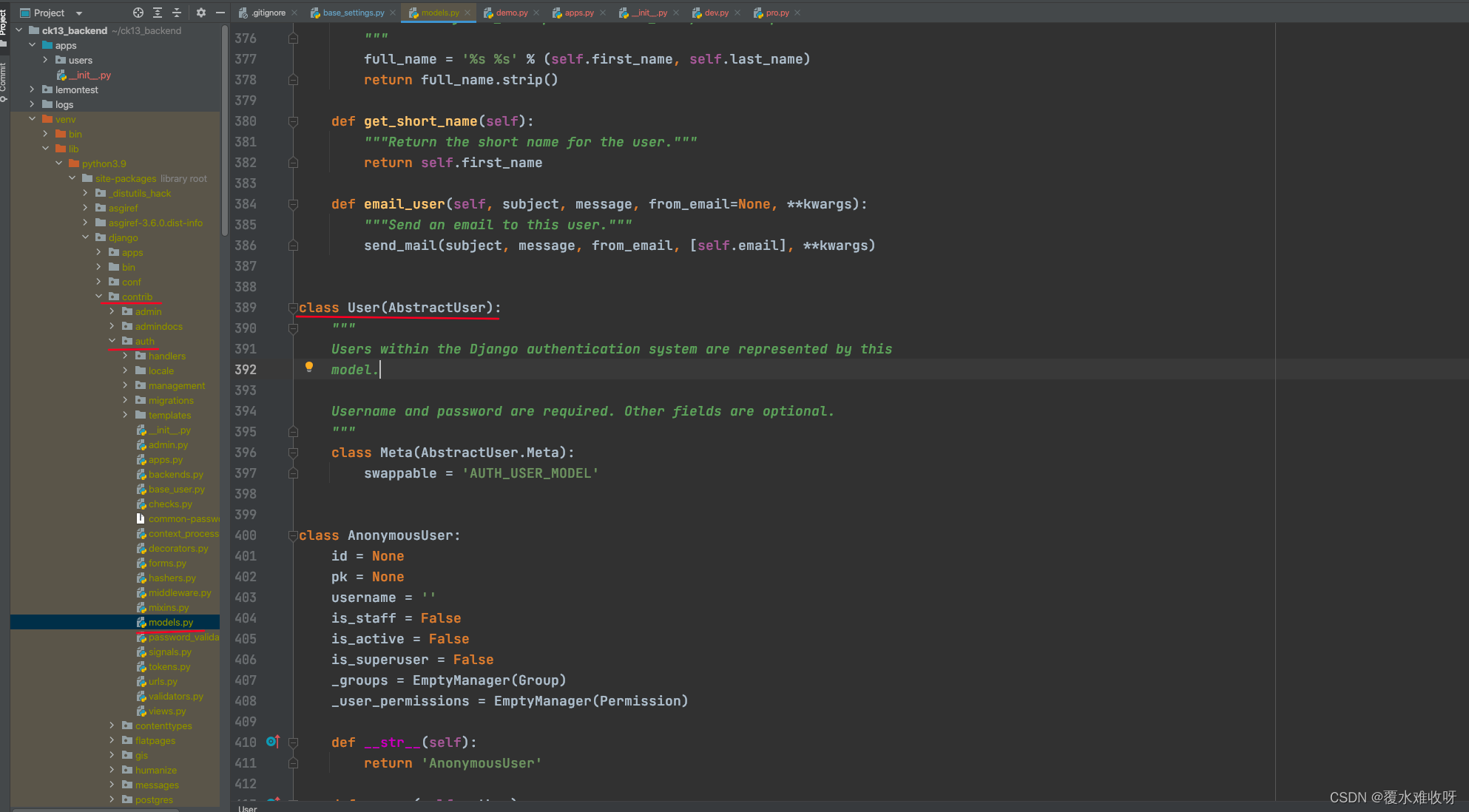Viewport: 1469px width, 812px height.
Task: Close the pro.py tab
Action: (x=797, y=13)
